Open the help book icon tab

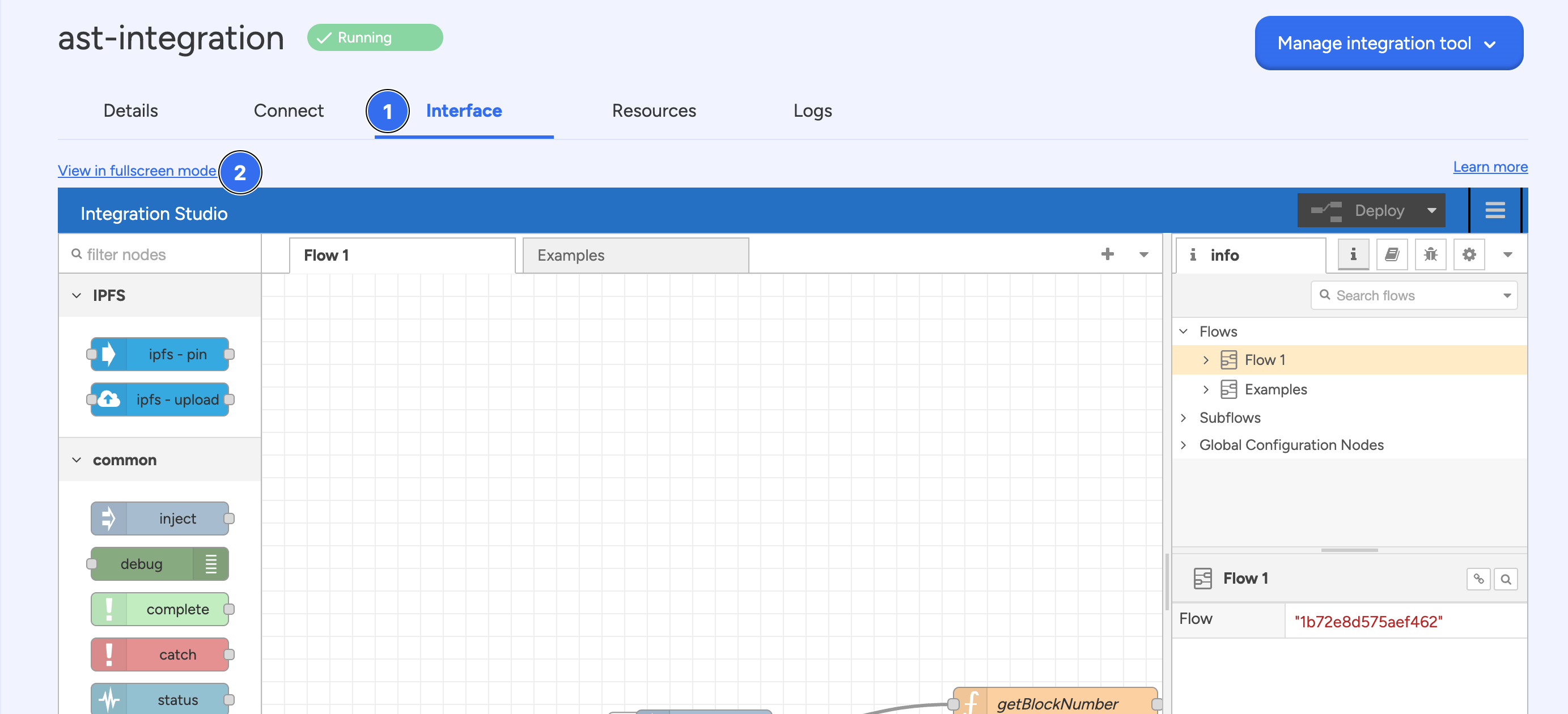(x=1392, y=254)
